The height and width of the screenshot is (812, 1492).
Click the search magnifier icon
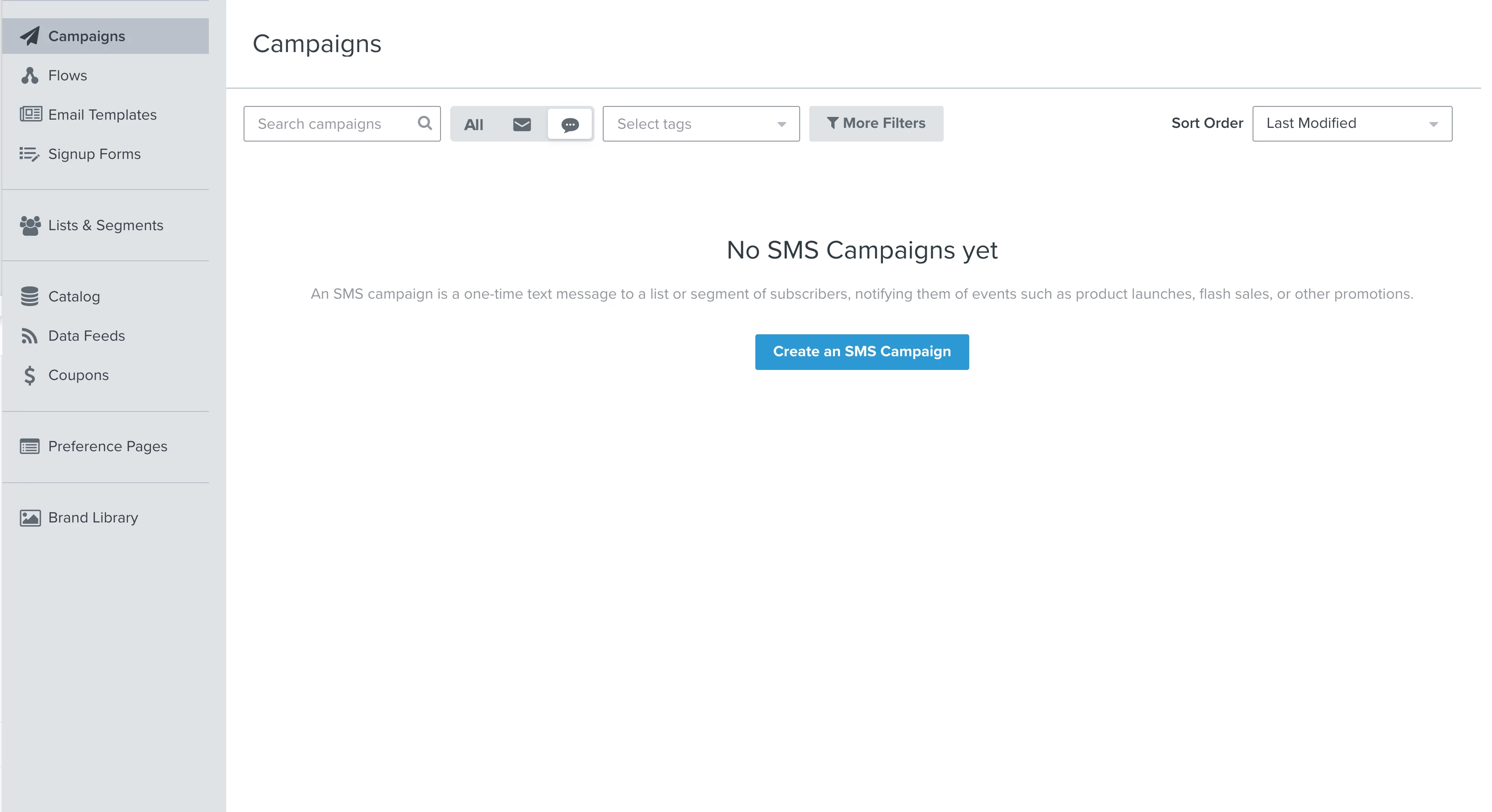(x=425, y=123)
